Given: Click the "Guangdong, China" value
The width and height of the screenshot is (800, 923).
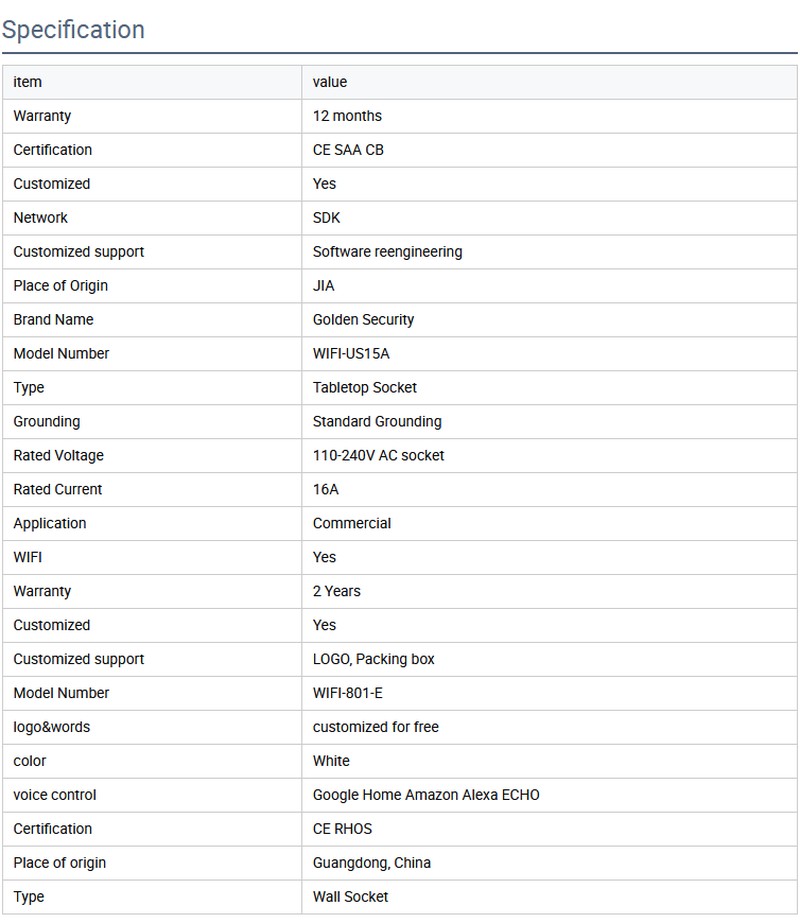Looking at the screenshot, I should (372, 864).
